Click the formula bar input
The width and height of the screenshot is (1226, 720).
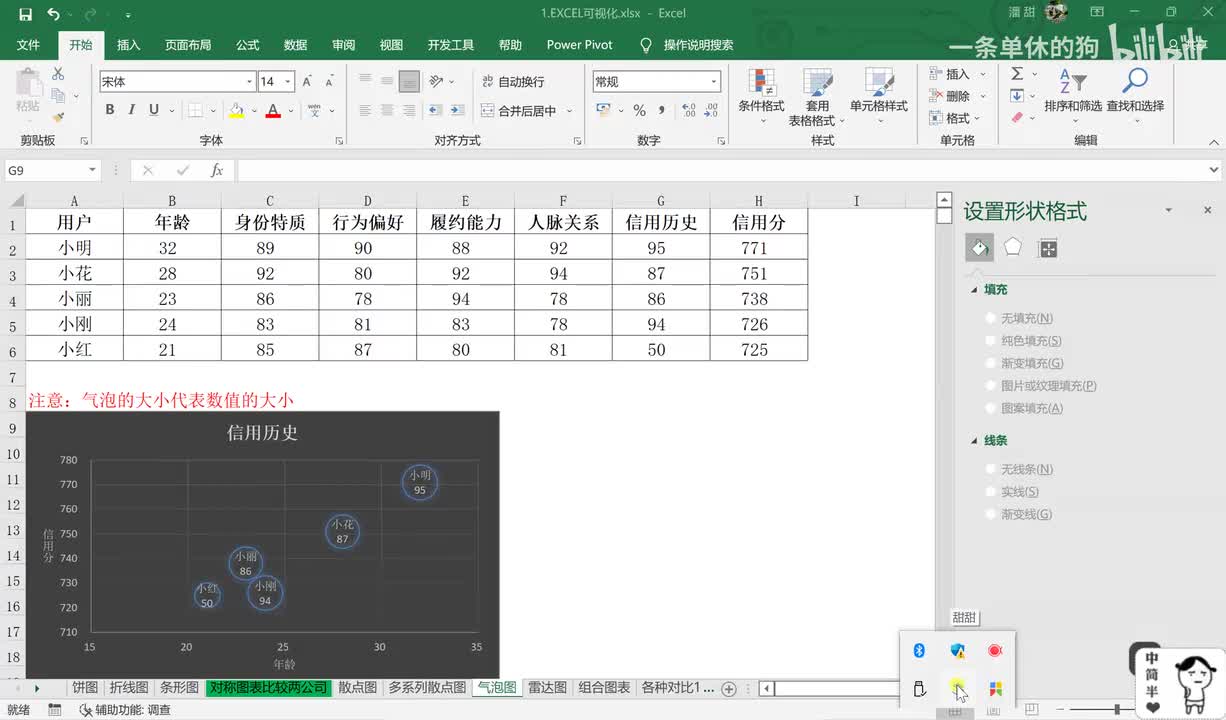tap(720, 170)
